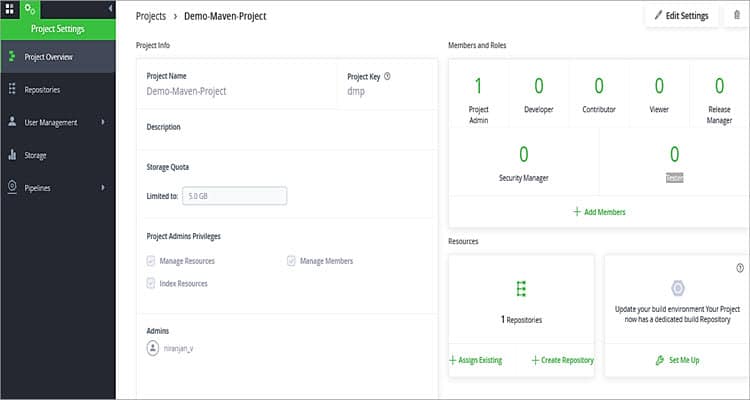Click the green gears settings icon
The height and width of the screenshot is (400, 750).
coord(30,9)
